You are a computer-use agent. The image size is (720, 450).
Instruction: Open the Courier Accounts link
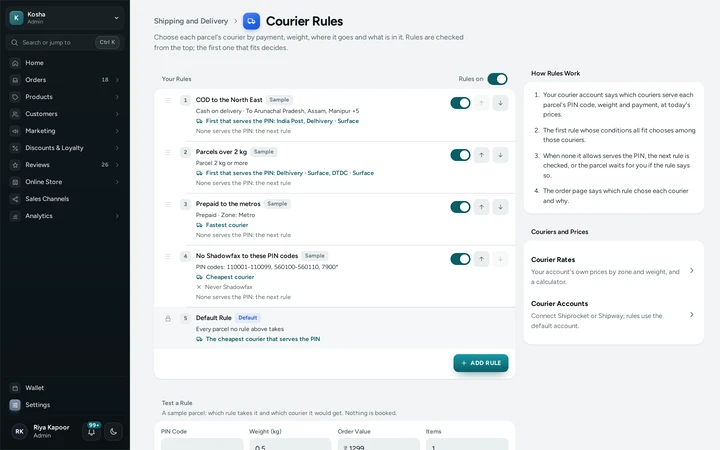click(x=613, y=314)
